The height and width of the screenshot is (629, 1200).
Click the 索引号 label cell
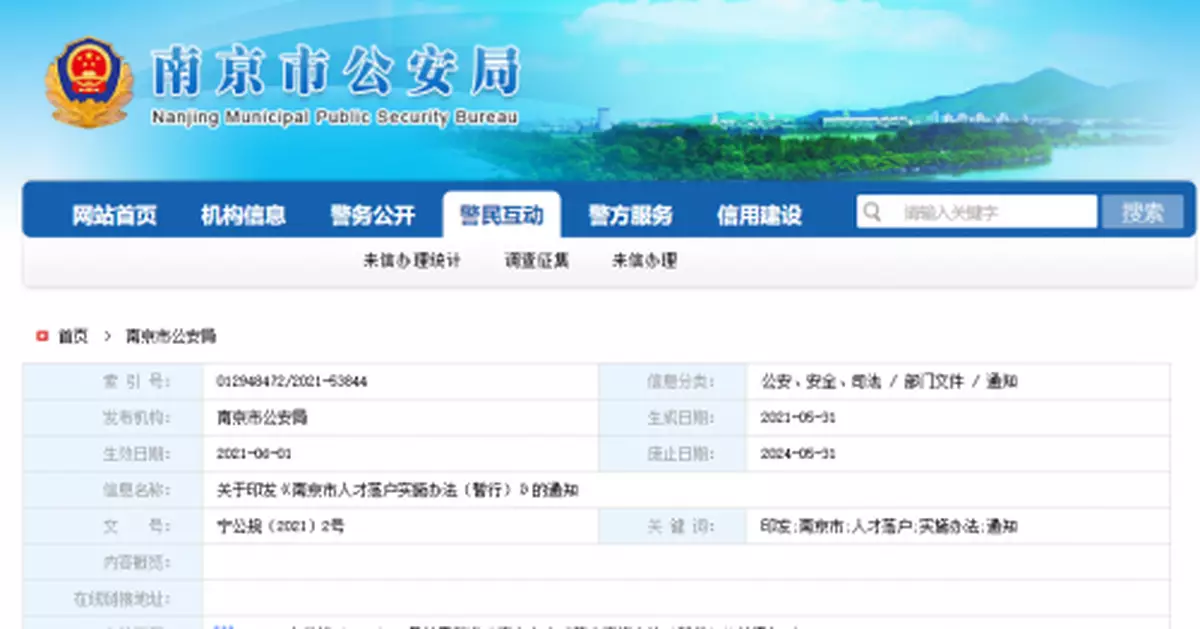(x=113, y=382)
